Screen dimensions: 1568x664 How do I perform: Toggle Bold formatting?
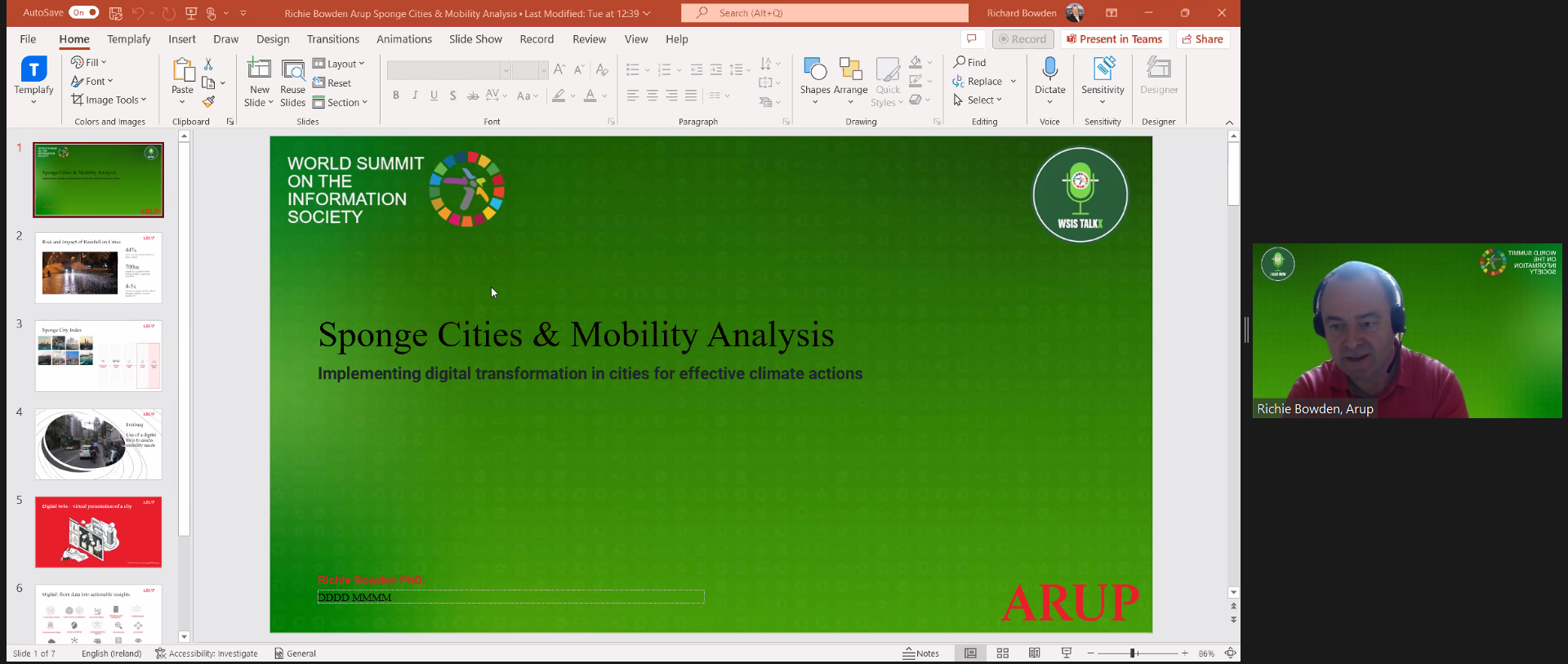396,96
